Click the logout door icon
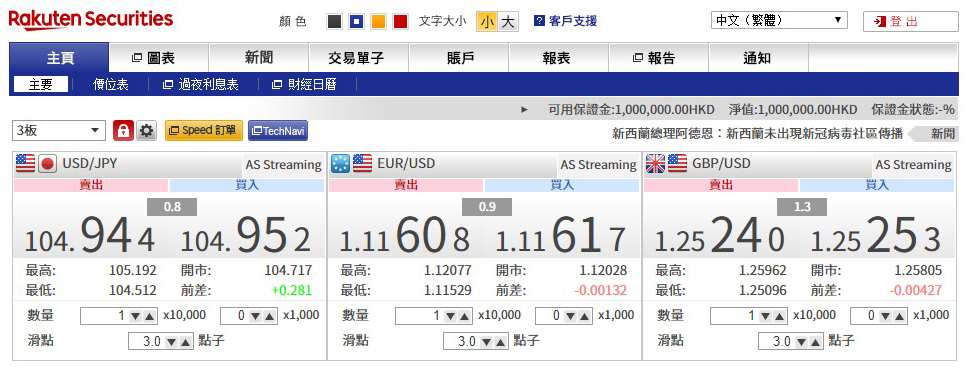This screenshot has height=376, width=967. (x=879, y=22)
